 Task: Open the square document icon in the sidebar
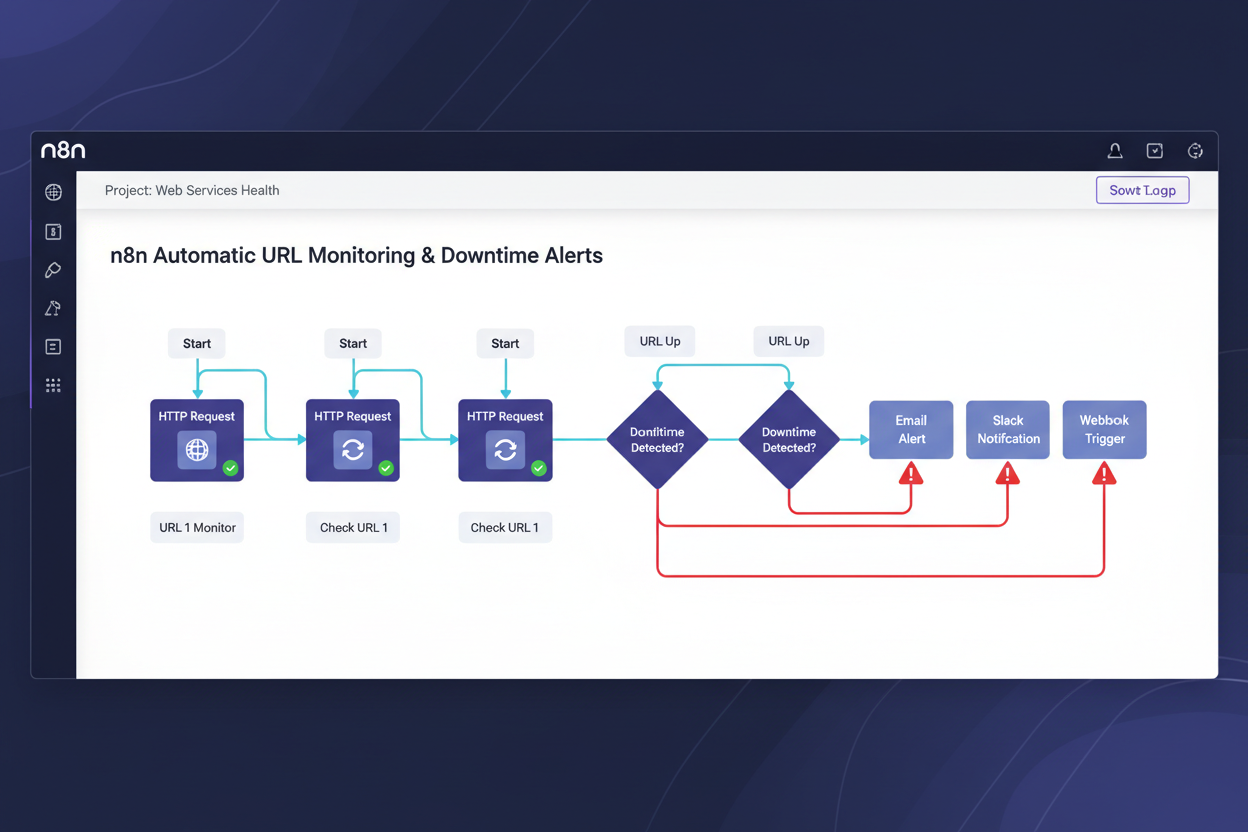click(x=54, y=232)
